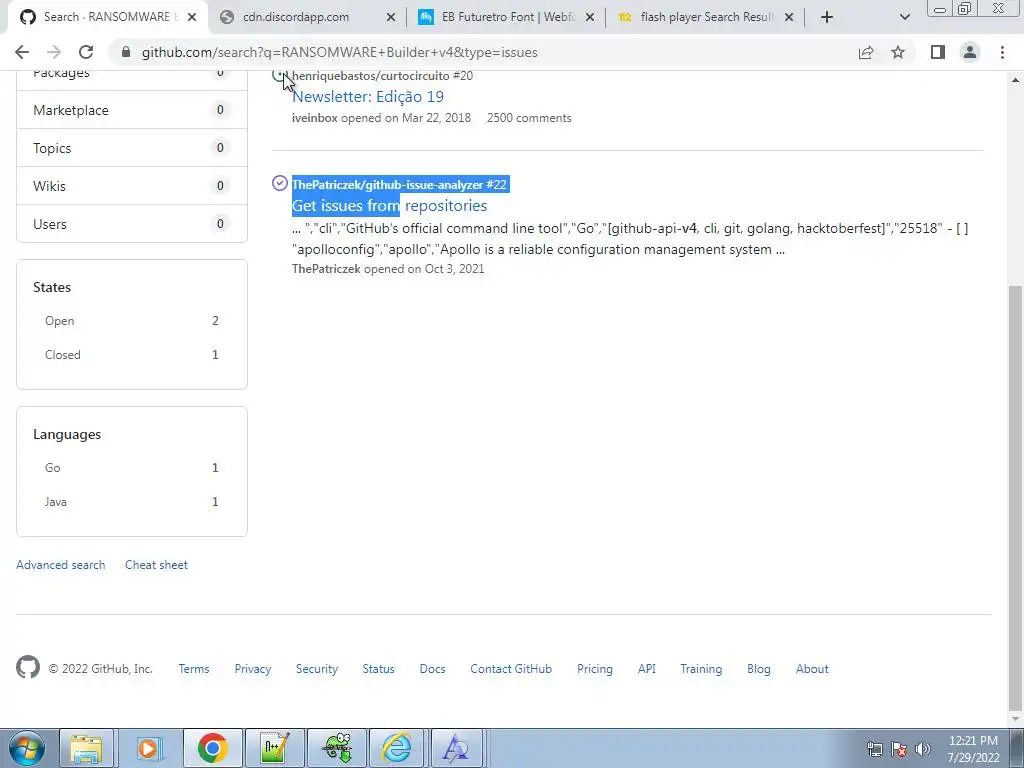Image resolution: width=1024 pixels, height=768 pixels.
Task: Click author iveinbox link
Action: click(315, 118)
